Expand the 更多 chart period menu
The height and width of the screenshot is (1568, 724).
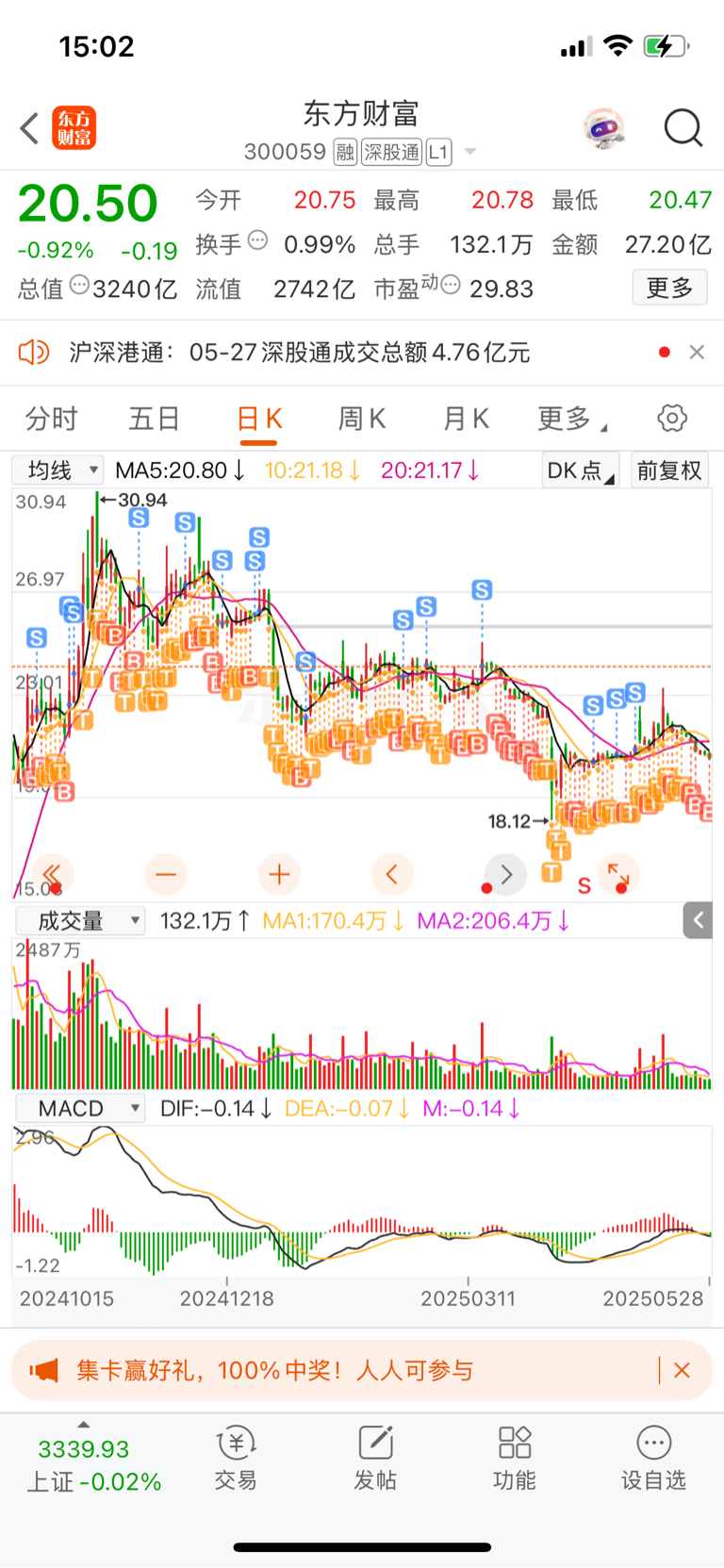[571, 419]
